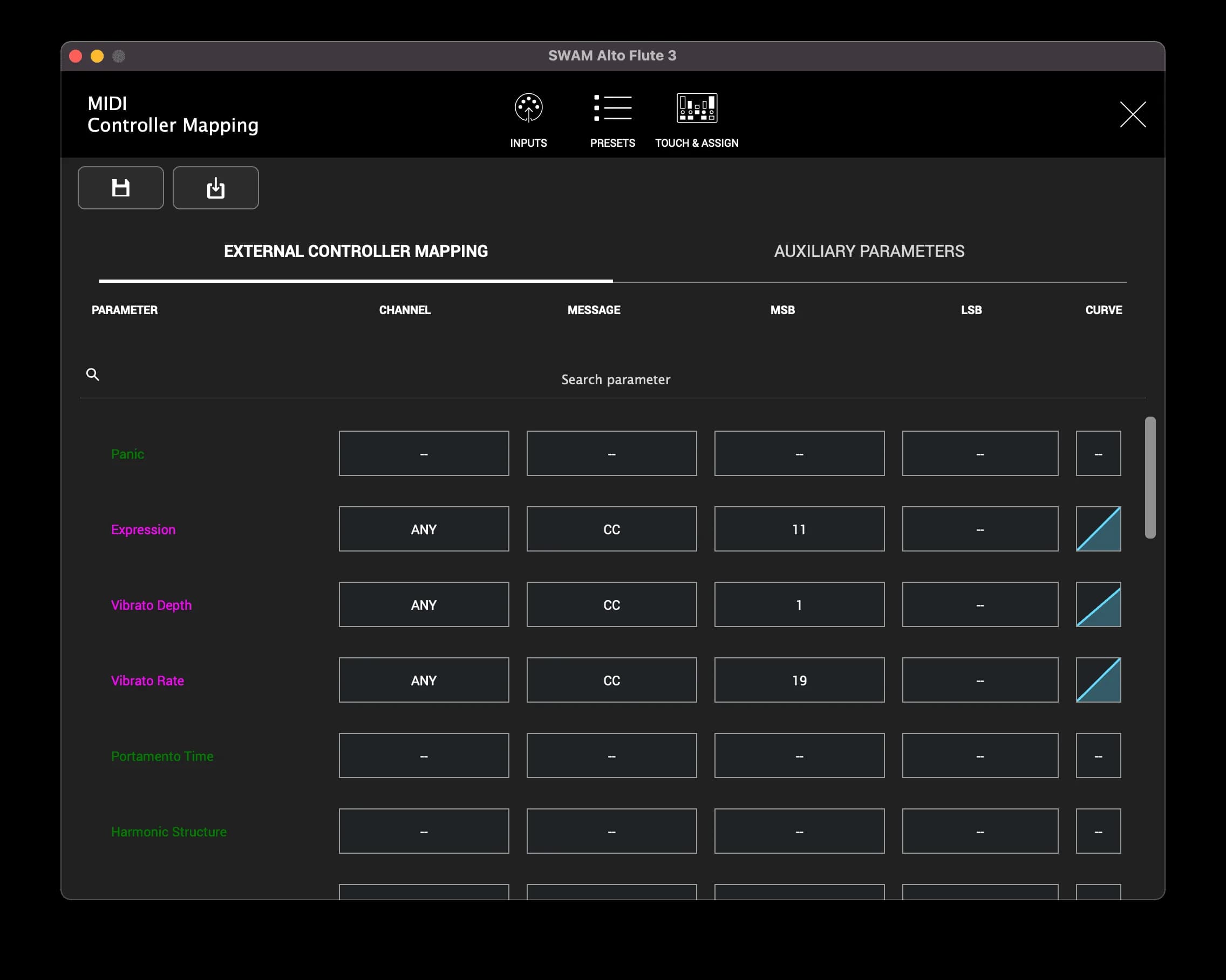Viewport: 1226px width, 980px height.
Task: Activate the Touch & Assign icon
Action: [697, 108]
